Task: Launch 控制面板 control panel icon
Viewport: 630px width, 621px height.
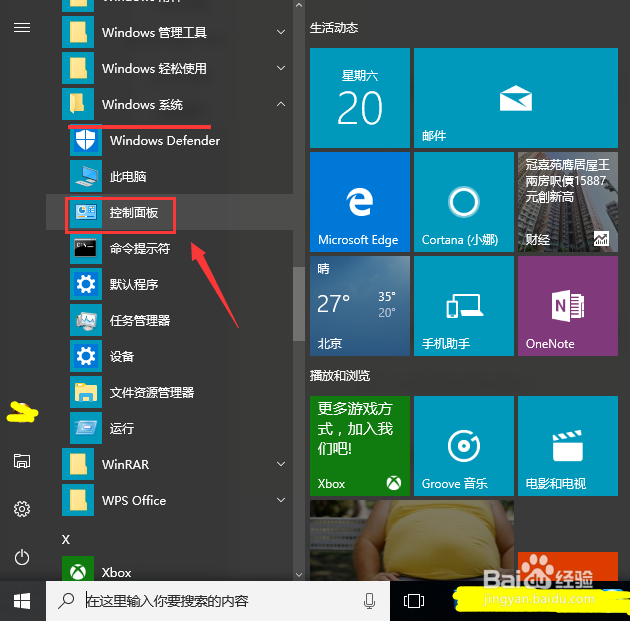Action: point(86,212)
